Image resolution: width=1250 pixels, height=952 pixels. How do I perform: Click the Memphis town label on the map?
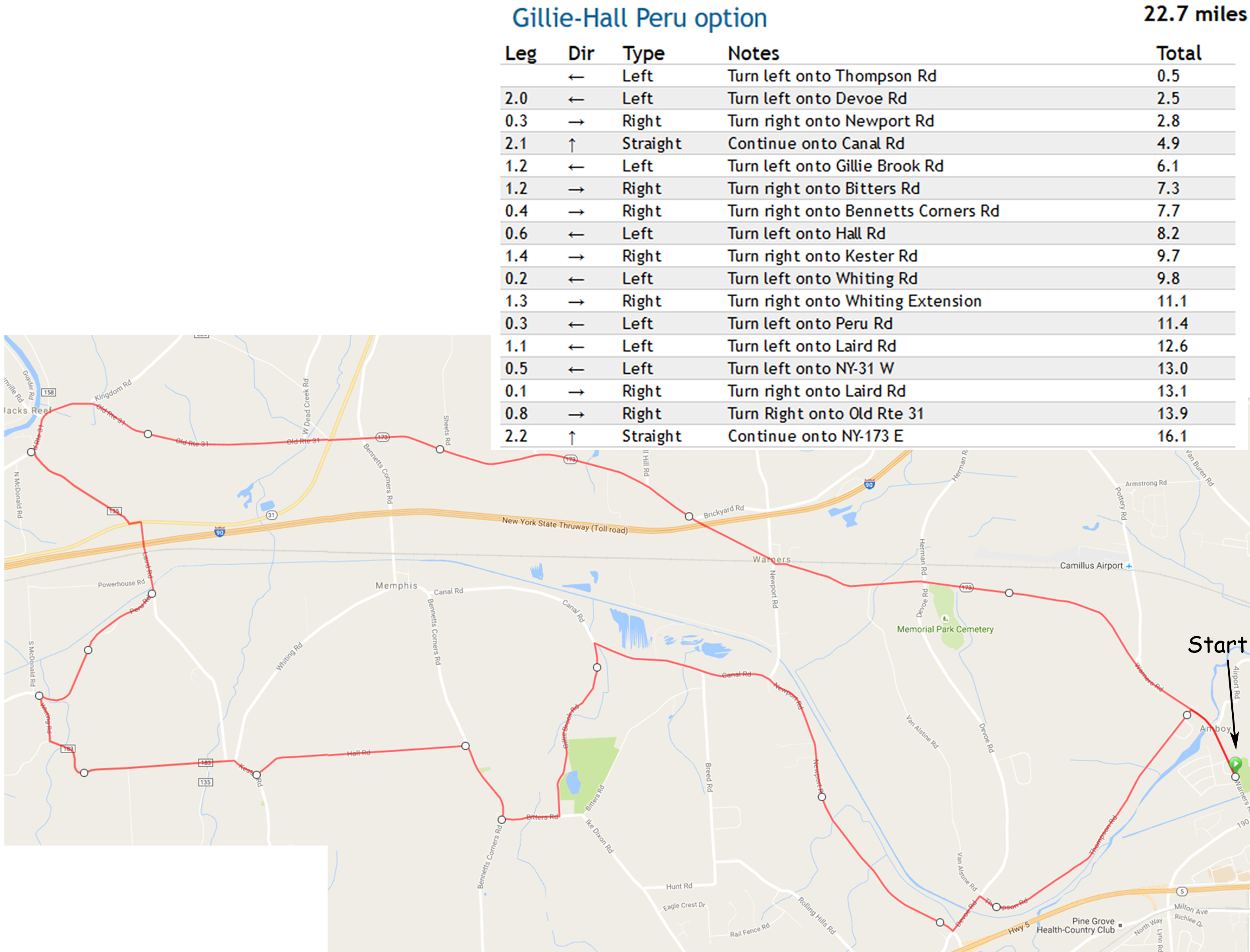coord(396,585)
